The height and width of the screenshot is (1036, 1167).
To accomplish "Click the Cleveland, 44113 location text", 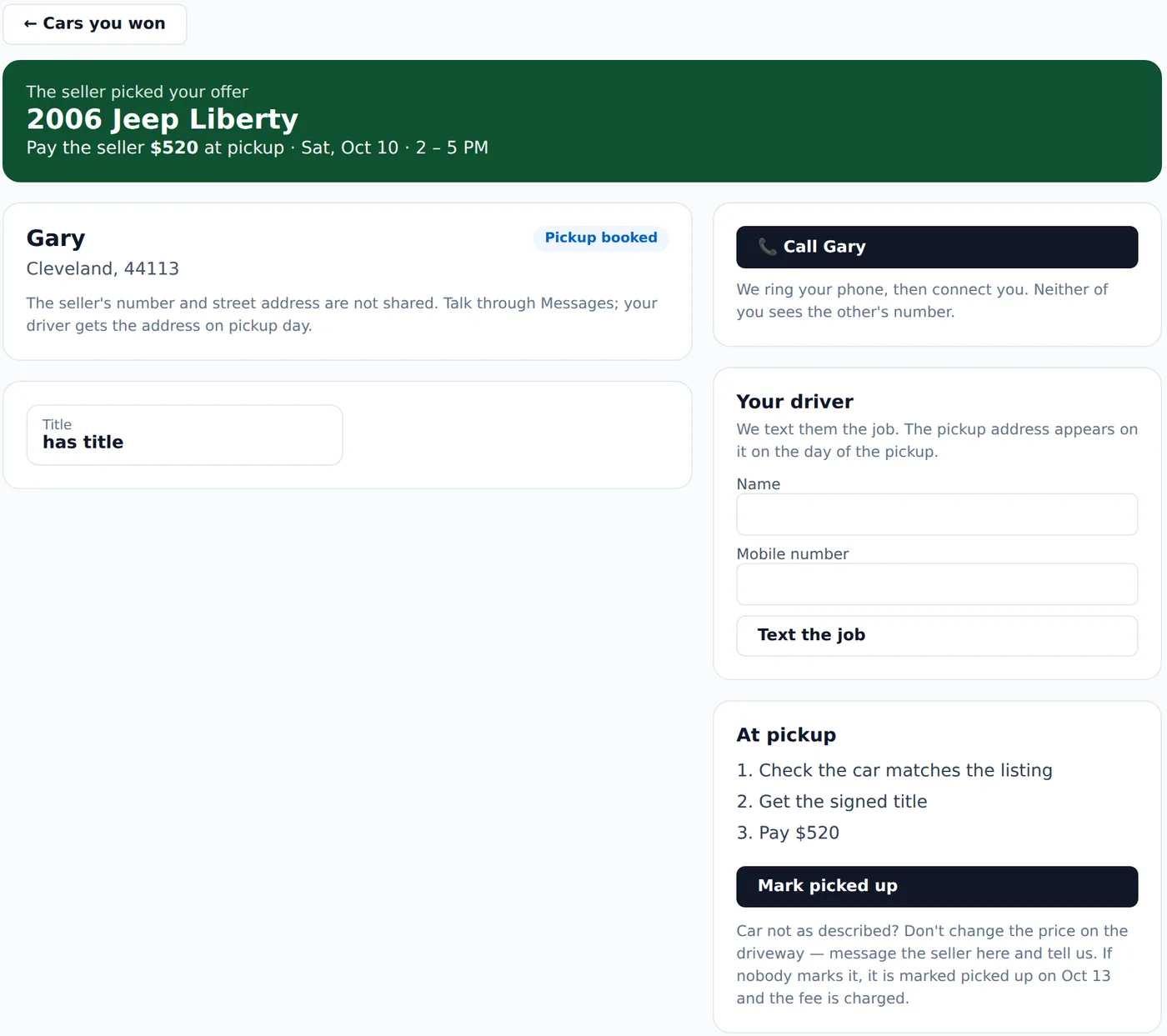I will pyautogui.click(x=103, y=268).
